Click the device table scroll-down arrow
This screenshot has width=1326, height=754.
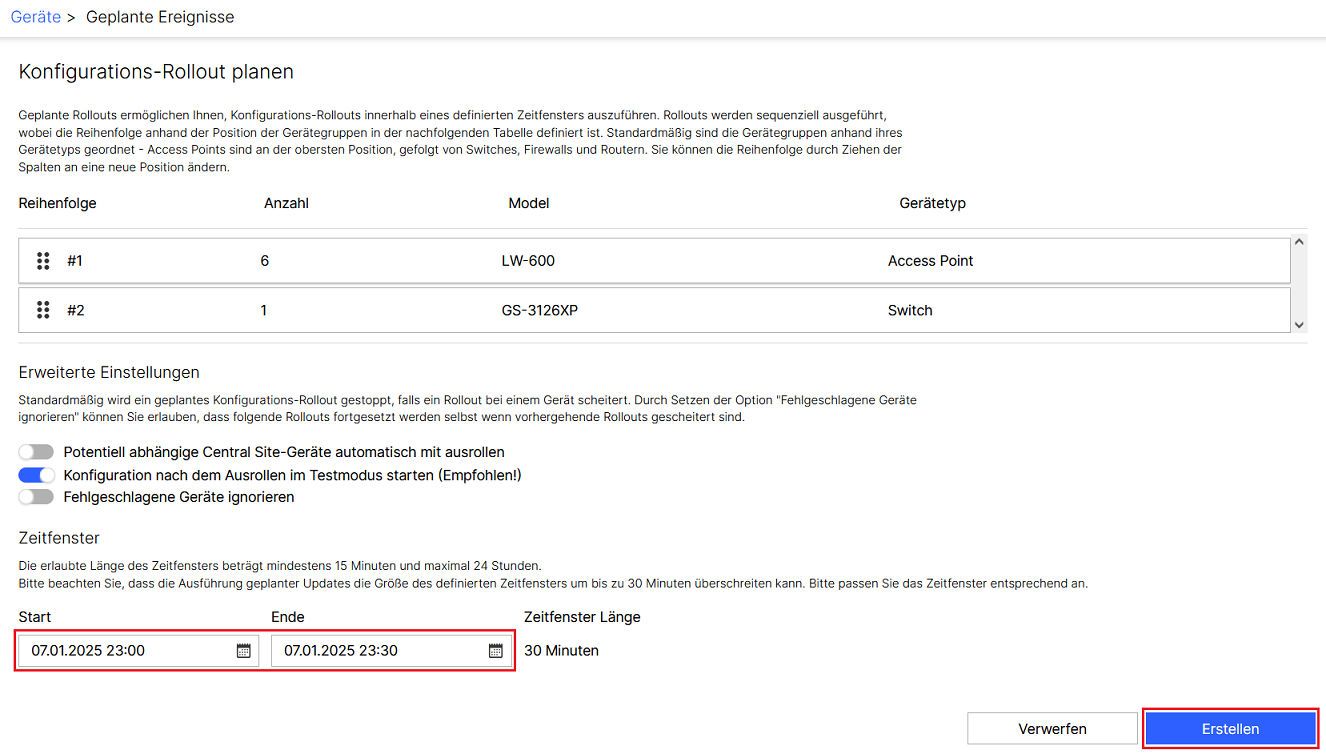(x=1299, y=325)
